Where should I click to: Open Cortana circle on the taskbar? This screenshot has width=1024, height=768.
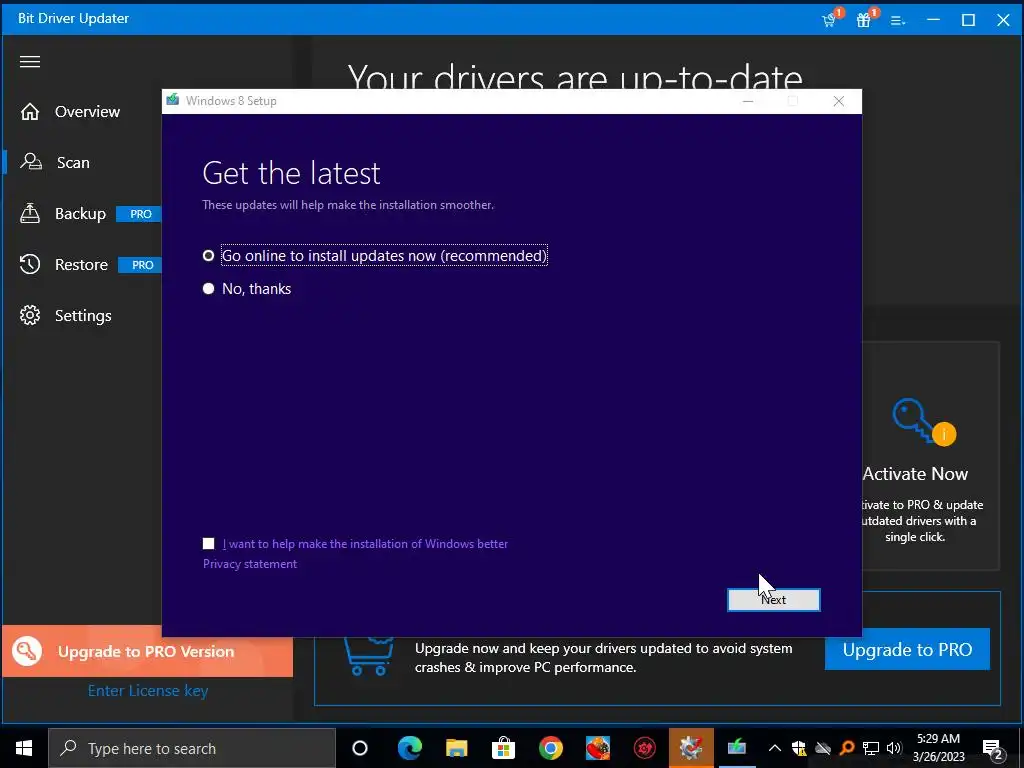(360, 748)
